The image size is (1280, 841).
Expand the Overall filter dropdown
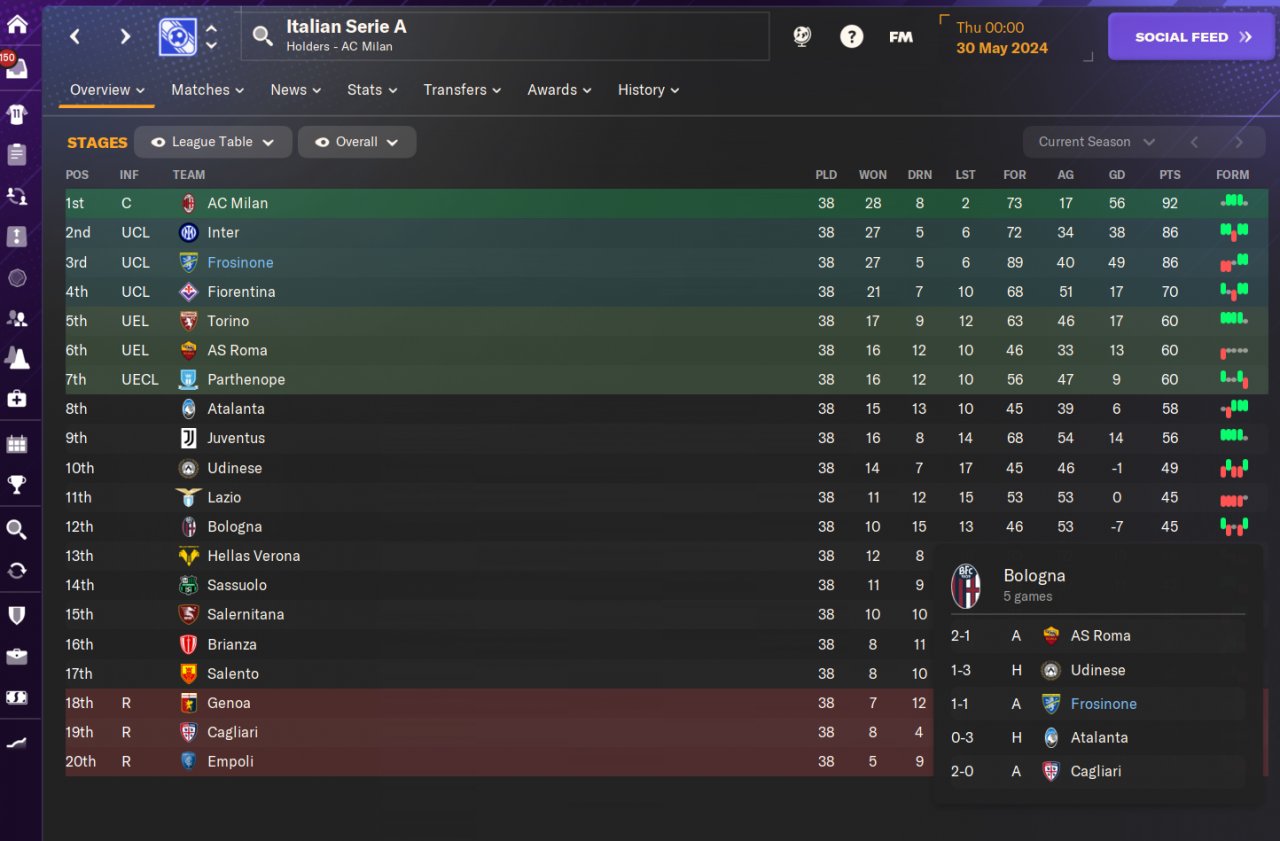pyautogui.click(x=357, y=142)
